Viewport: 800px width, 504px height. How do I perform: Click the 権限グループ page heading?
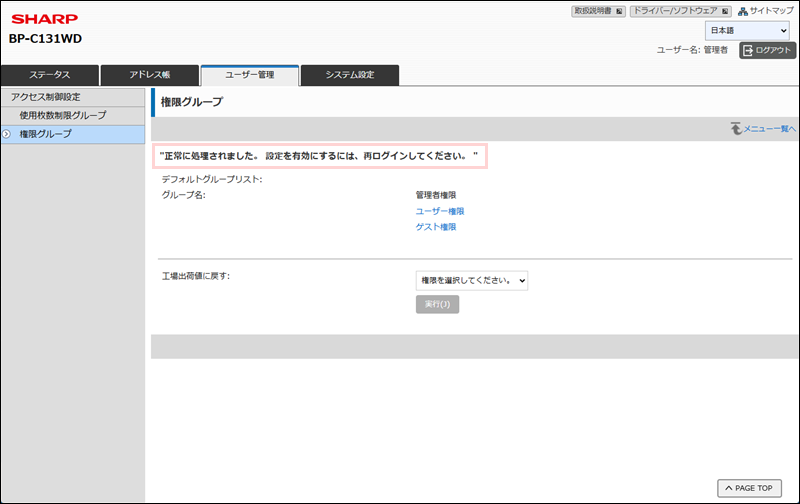point(192,102)
